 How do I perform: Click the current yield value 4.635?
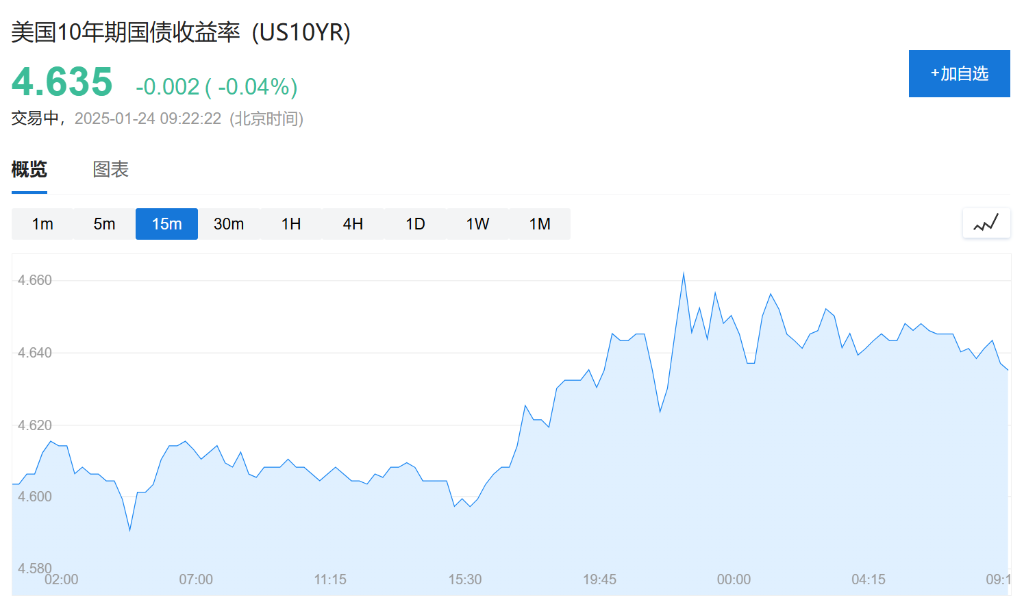coord(62,82)
